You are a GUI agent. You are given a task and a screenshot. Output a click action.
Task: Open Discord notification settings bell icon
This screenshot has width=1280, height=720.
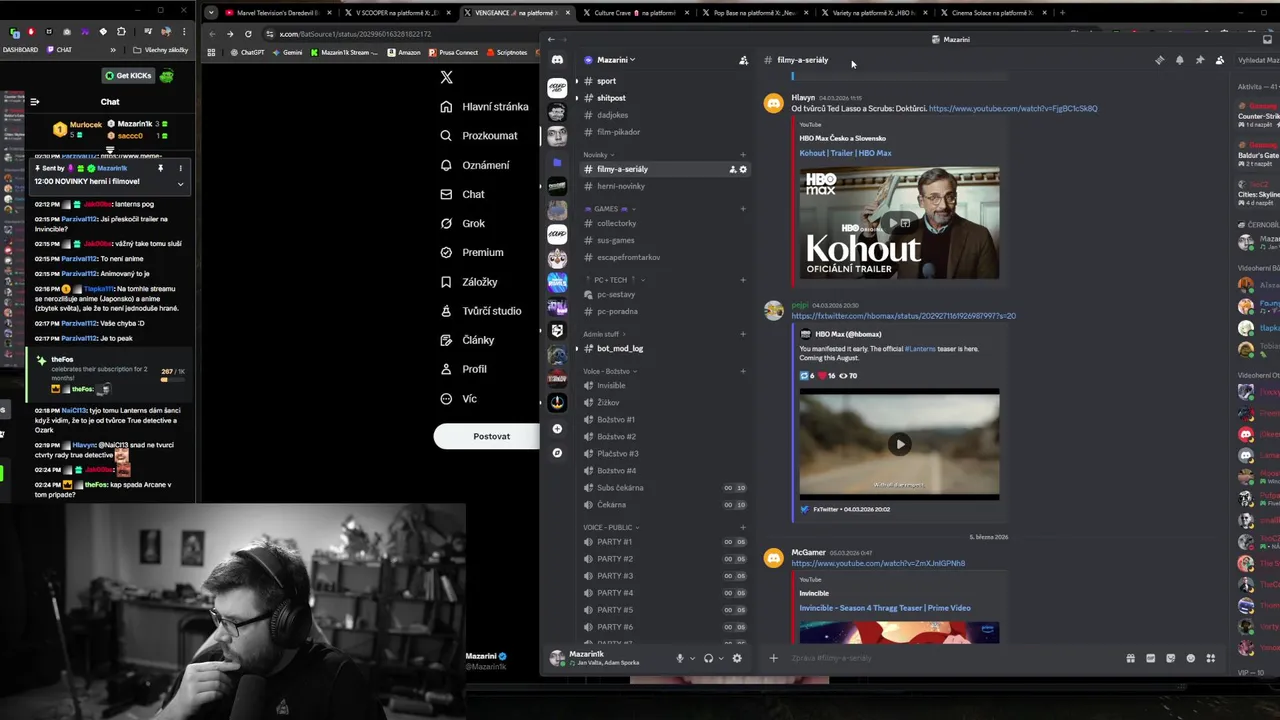[x=1179, y=60]
